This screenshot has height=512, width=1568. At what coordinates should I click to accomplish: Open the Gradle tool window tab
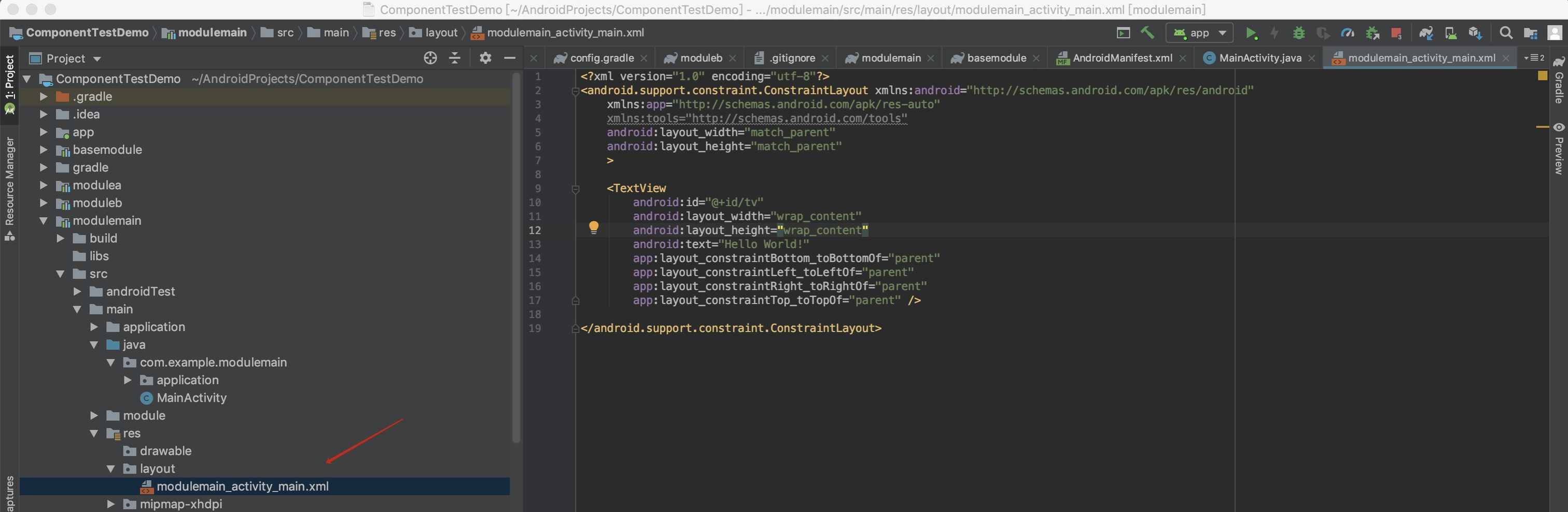pos(1559,80)
